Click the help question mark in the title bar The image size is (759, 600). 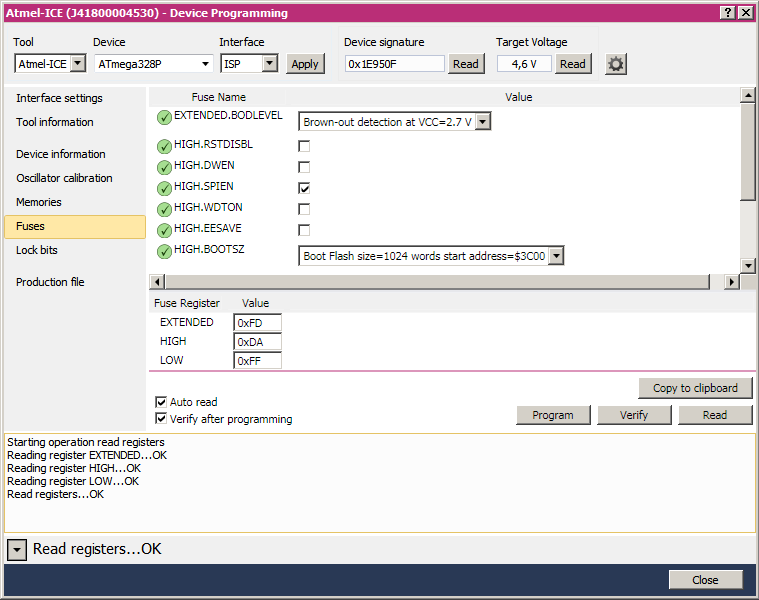(728, 13)
